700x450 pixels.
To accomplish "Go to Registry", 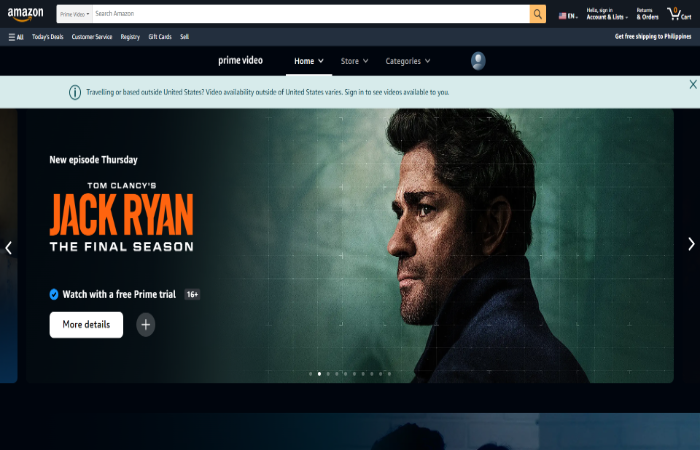I will tap(130, 37).
